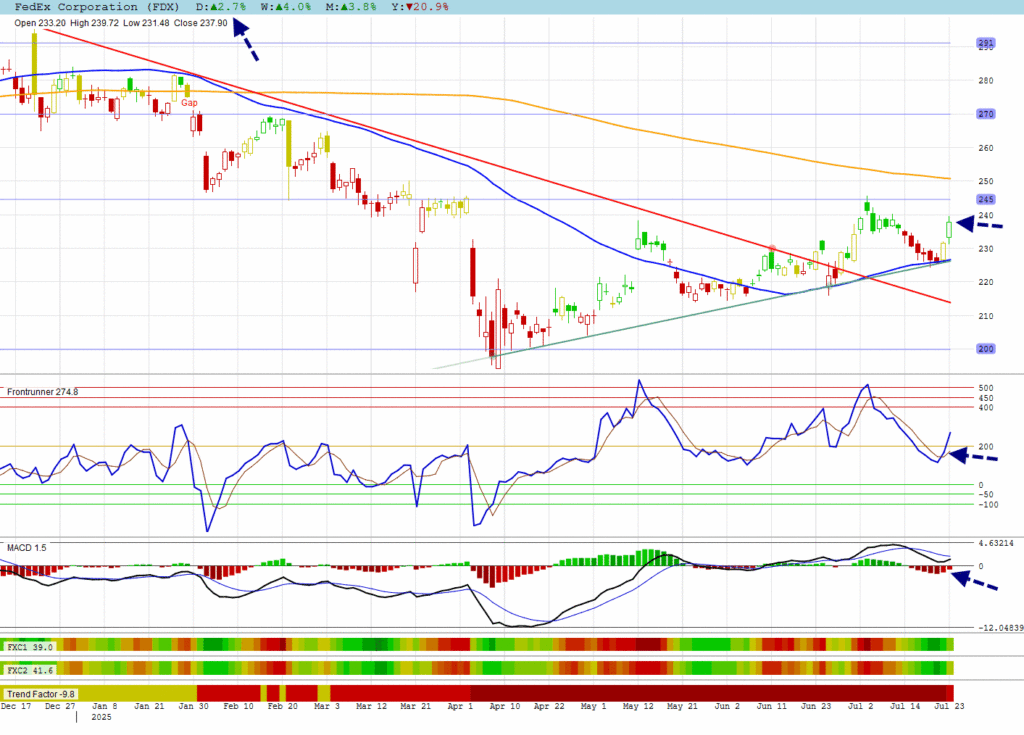The height and width of the screenshot is (735, 1024).
Task: Click the FXC1 heat map strip
Action: click(477, 645)
